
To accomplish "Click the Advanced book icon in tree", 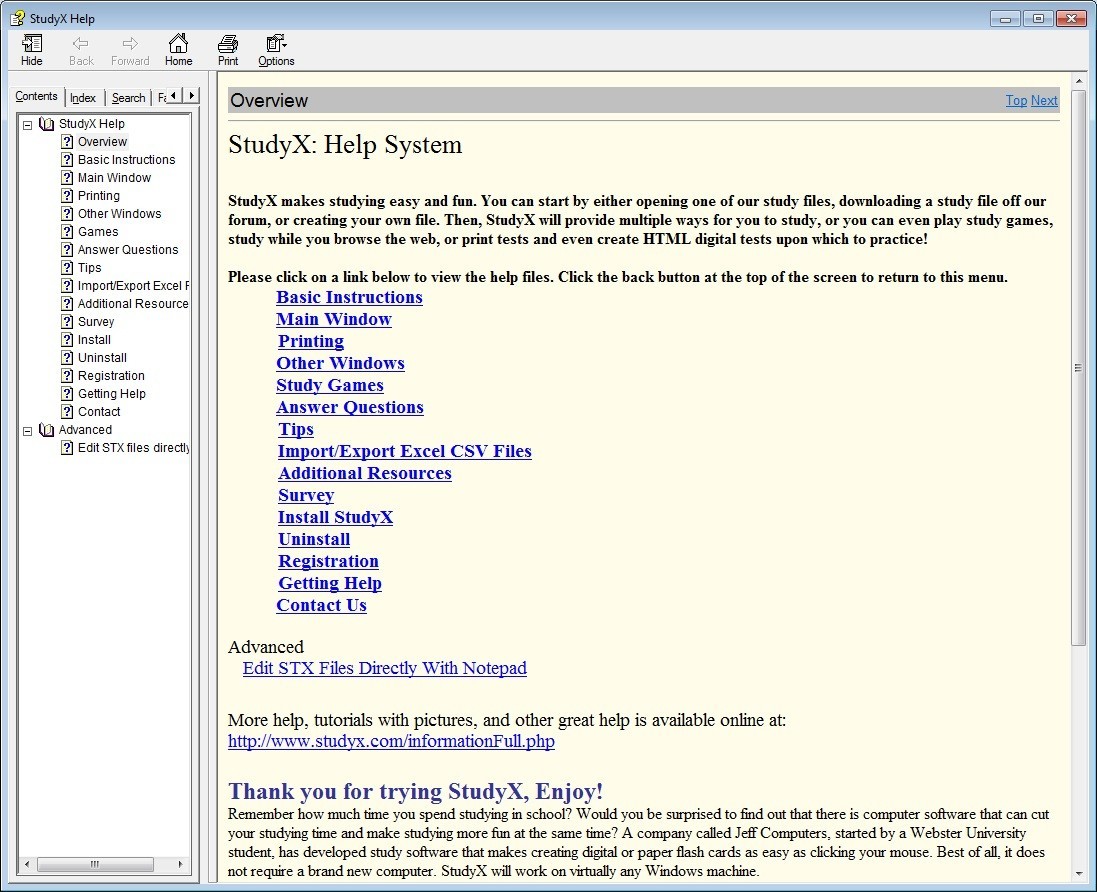I will click(x=46, y=430).
